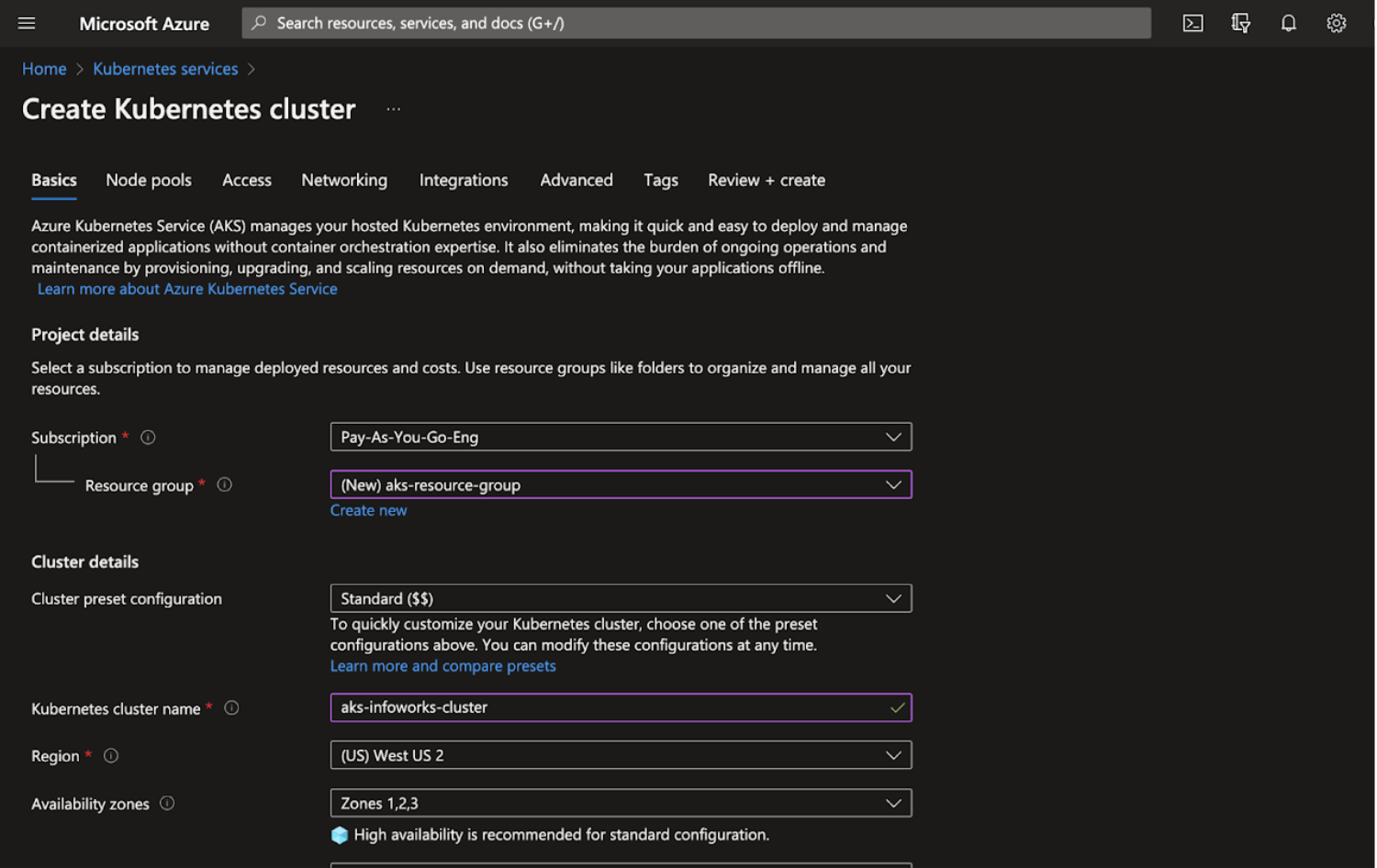The height and width of the screenshot is (868, 1377).
Task: Open the Subscription dropdown
Action: (x=621, y=437)
